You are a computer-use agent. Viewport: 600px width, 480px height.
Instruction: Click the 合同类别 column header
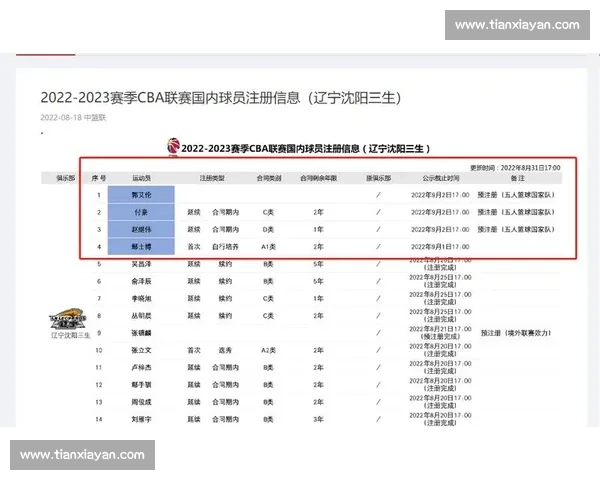point(269,178)
